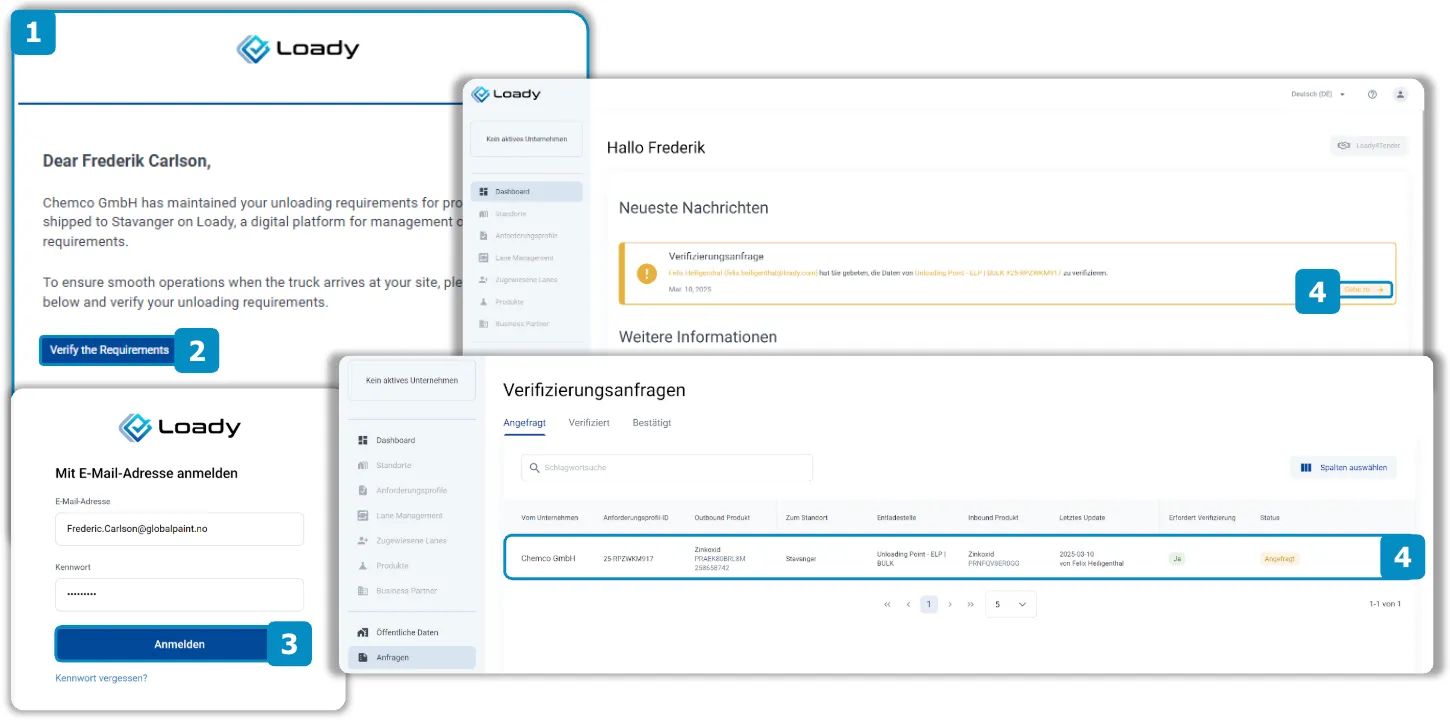Go to first page double-arrow icon
The image size is (1450, 724).
click(x=887, y=604)
